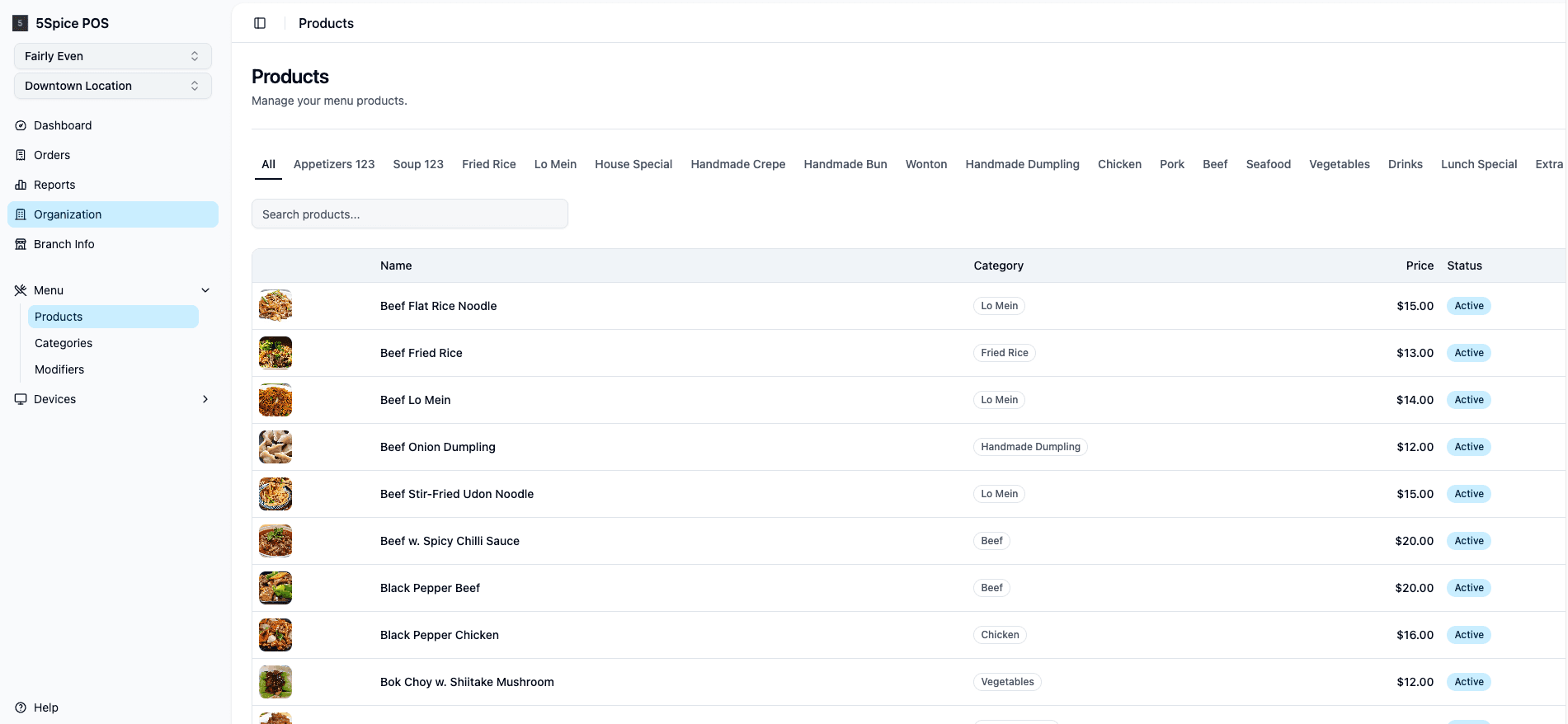Click Black Pepper Chicken thumbnail
The height and width of the screenshot is (724, 1568).
tap(275, 635)
